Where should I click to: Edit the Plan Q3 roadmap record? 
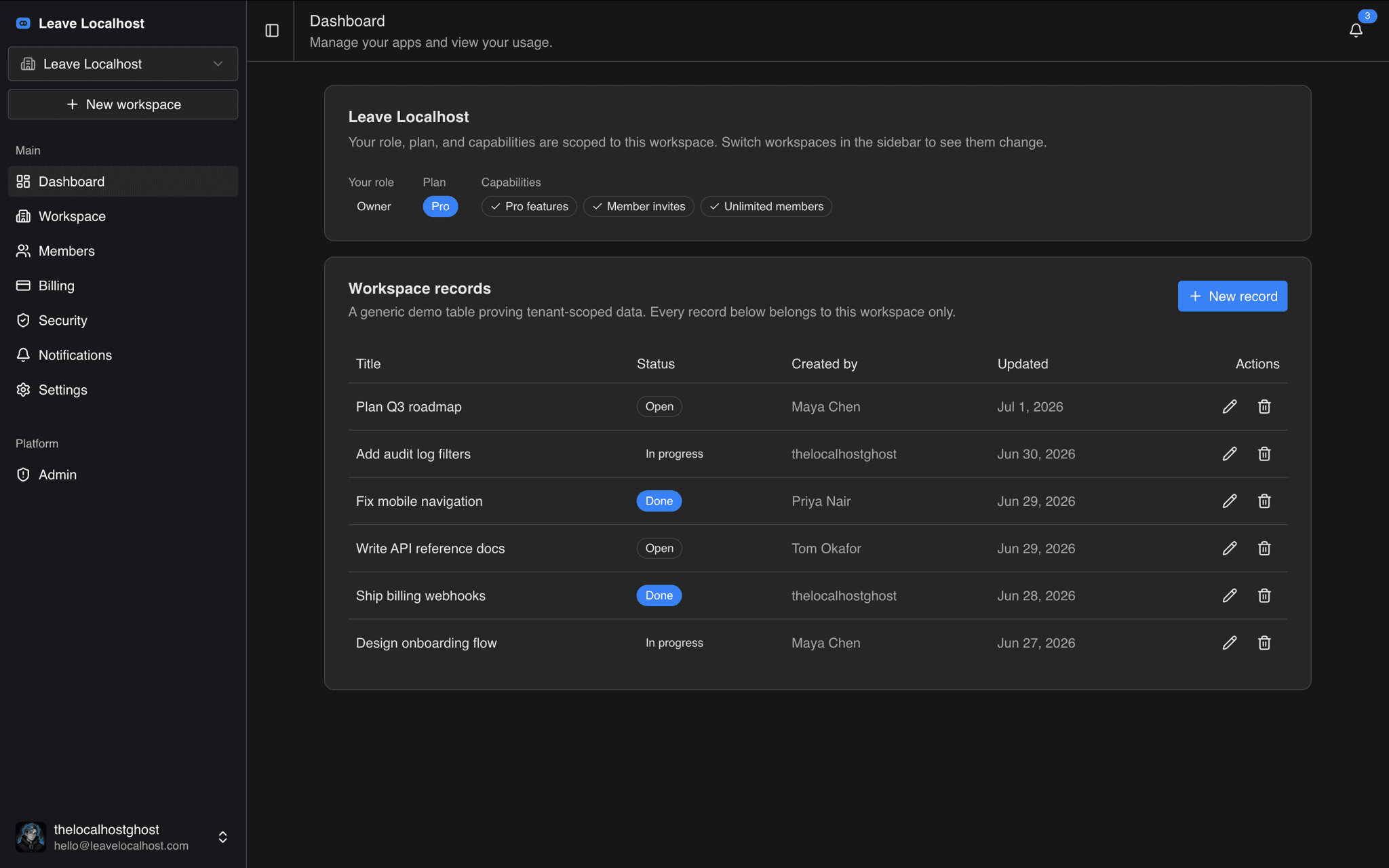tap(1230, 407)
